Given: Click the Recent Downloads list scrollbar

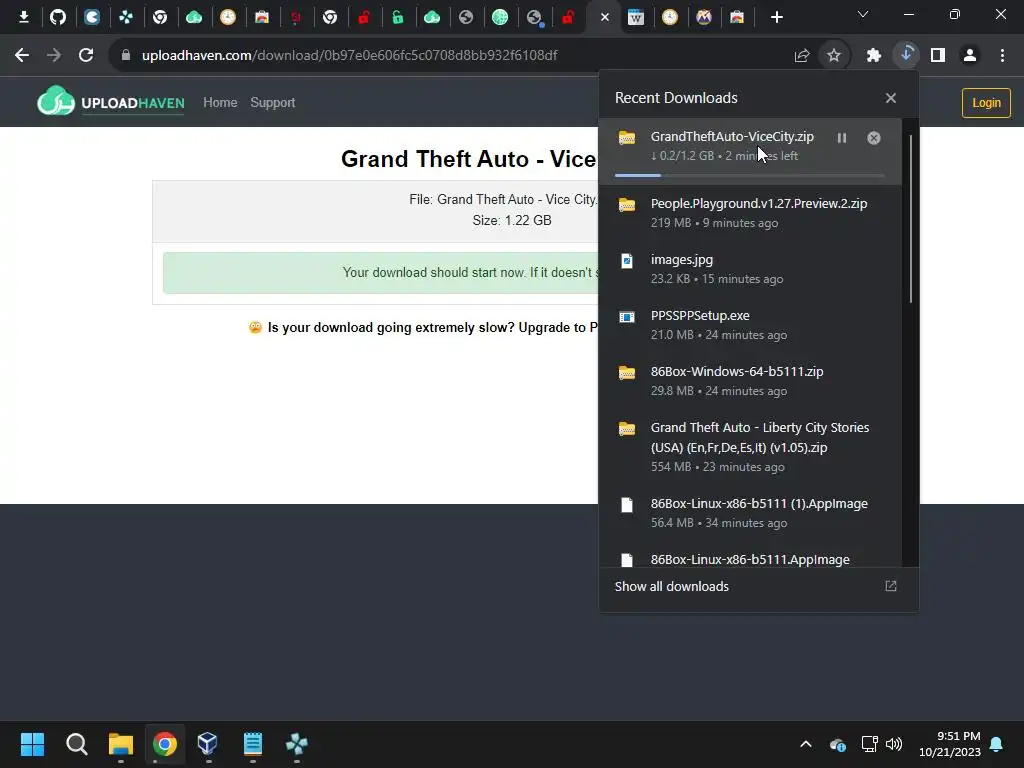Looking at the screenshot, I should (910, 219).
